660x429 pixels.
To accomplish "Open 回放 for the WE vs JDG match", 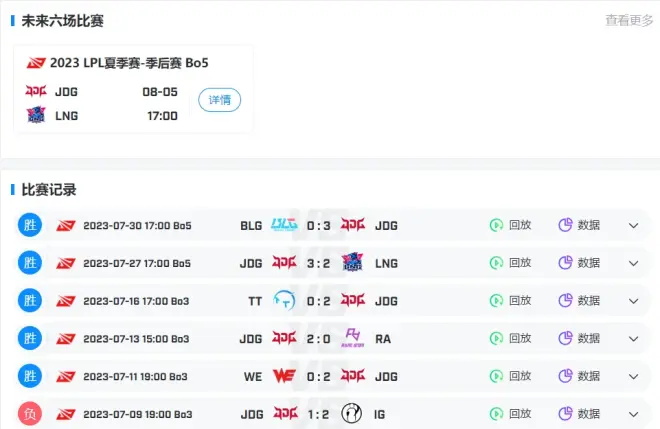I will pos(518,376).
